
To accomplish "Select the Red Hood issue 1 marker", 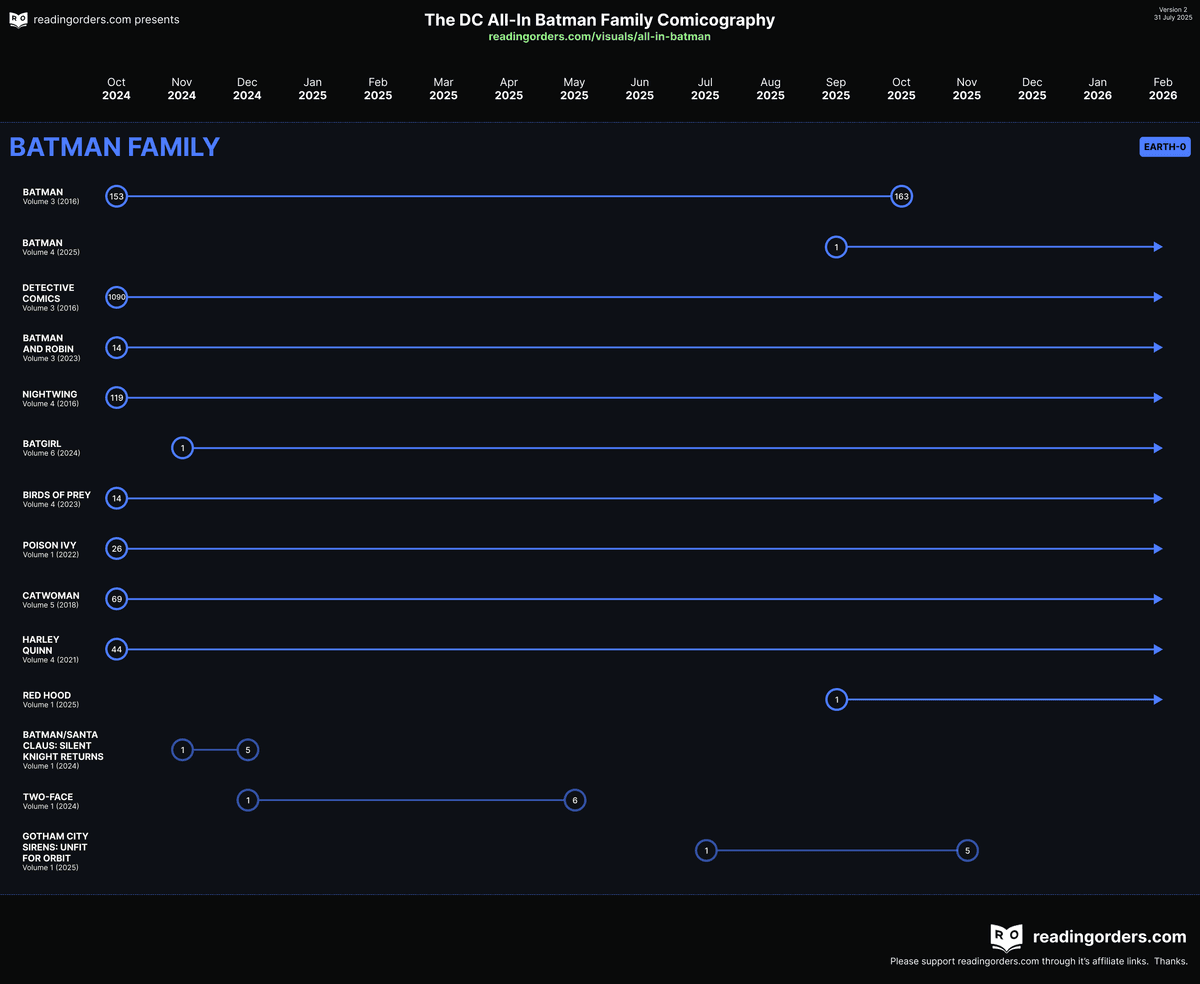I will tap(836, 700).
